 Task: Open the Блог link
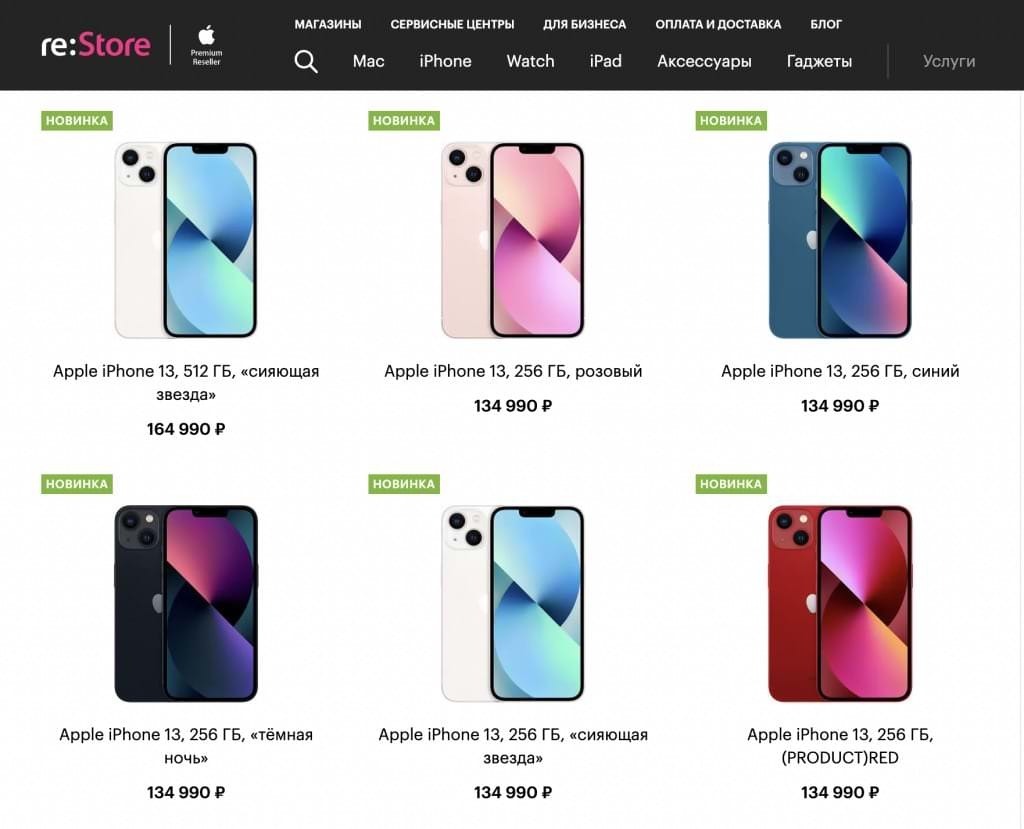tap(826, 24)
